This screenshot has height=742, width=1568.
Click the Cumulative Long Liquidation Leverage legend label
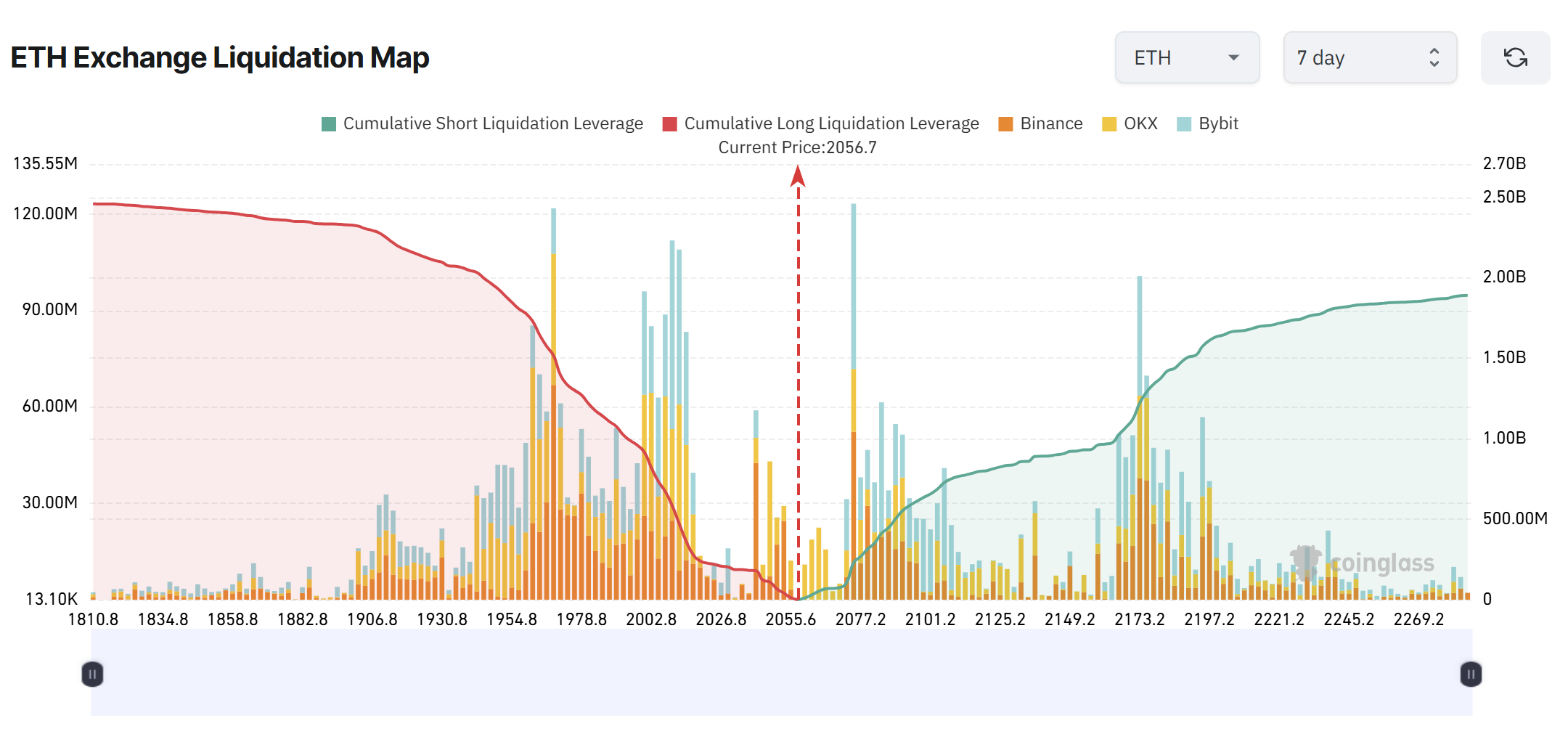coord(831,123)
